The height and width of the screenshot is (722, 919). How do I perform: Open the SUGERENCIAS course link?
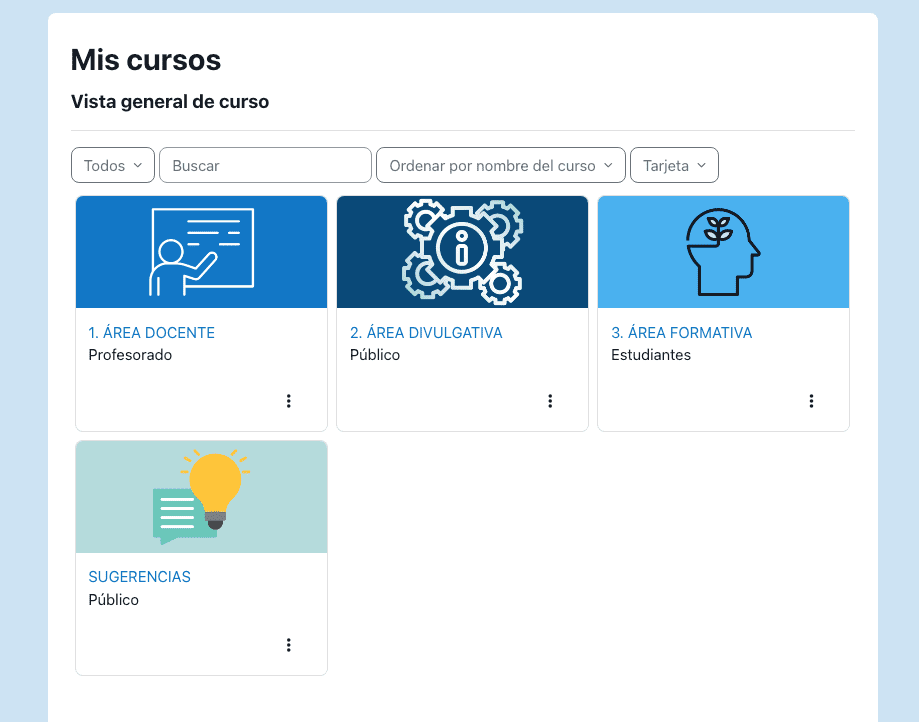point(139,577)
